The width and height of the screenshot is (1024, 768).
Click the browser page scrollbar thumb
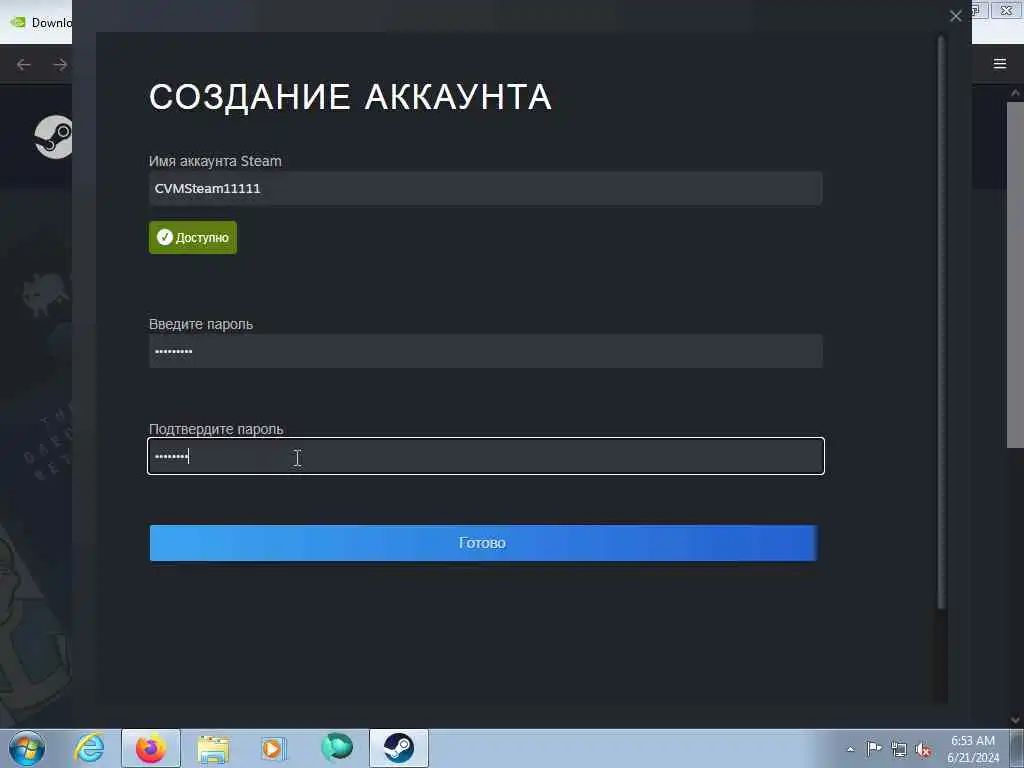[1016, 274]
